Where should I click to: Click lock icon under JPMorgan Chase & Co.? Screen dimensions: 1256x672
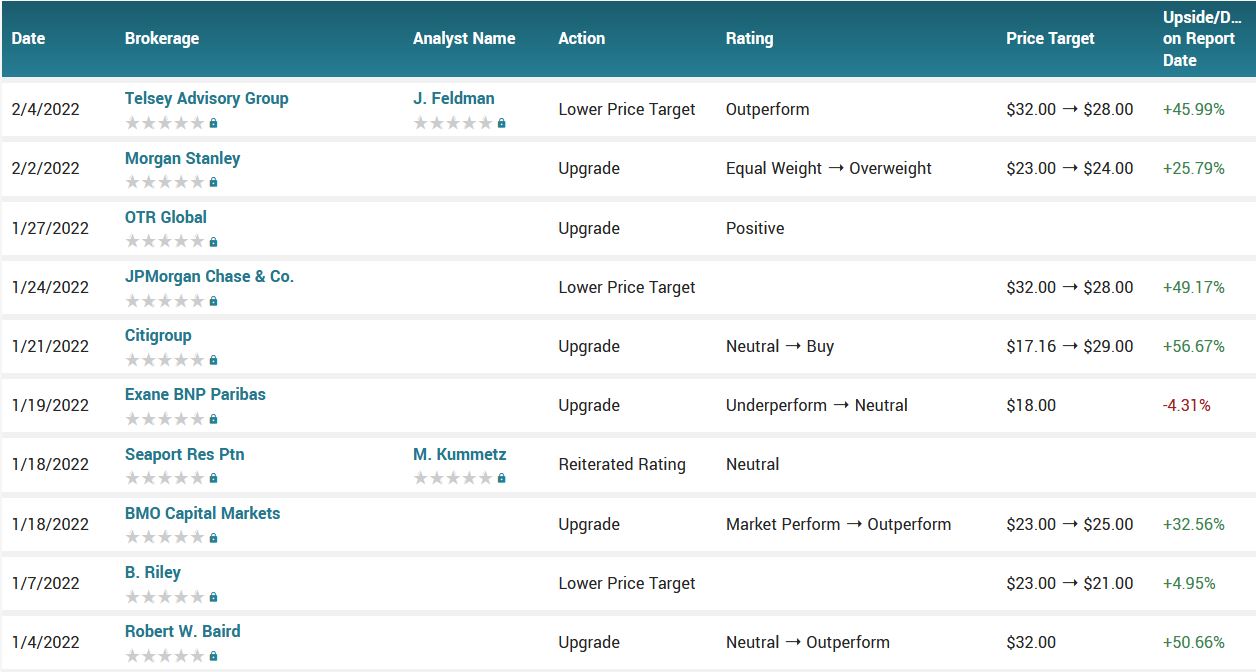tap(213, 301)
